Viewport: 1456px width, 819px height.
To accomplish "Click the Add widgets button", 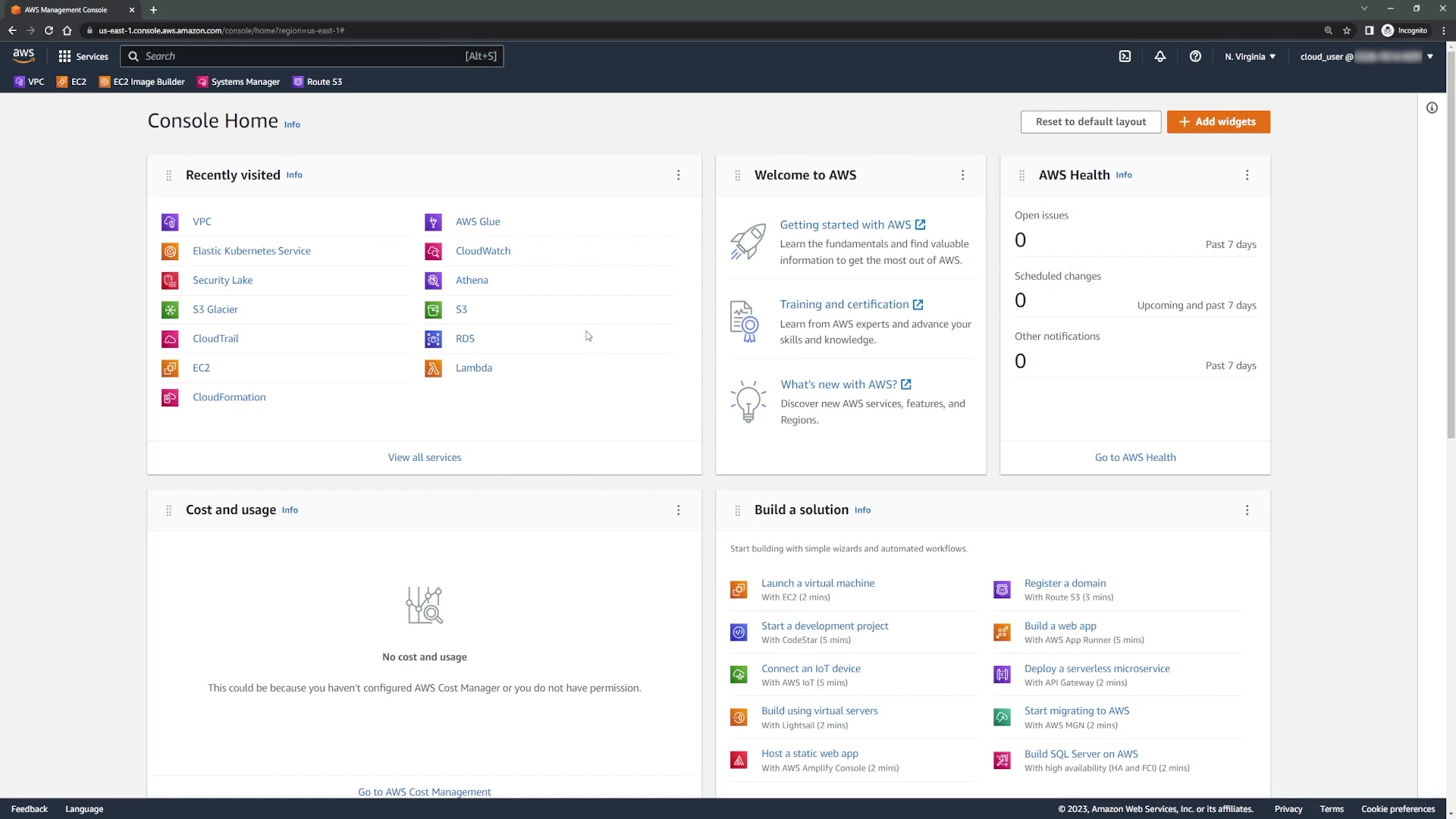I will tap(1218, 122).
